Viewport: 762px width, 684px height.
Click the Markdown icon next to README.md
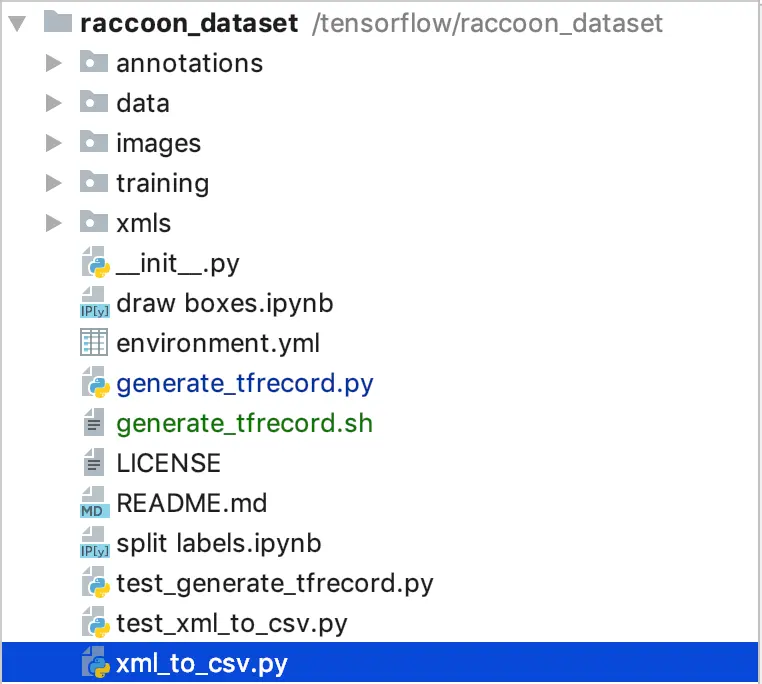click(x=94, y=503)
